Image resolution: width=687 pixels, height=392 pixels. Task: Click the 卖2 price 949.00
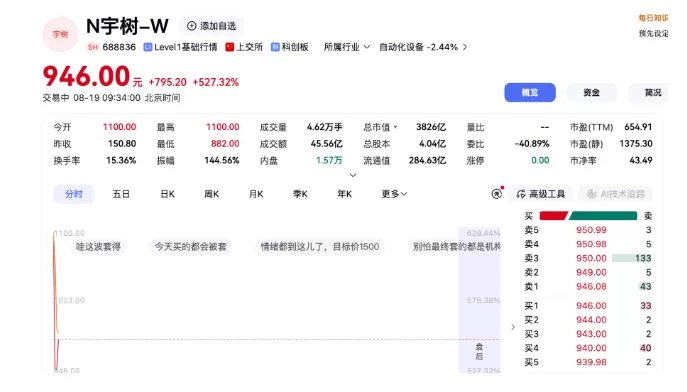click(x=591, y=272)
